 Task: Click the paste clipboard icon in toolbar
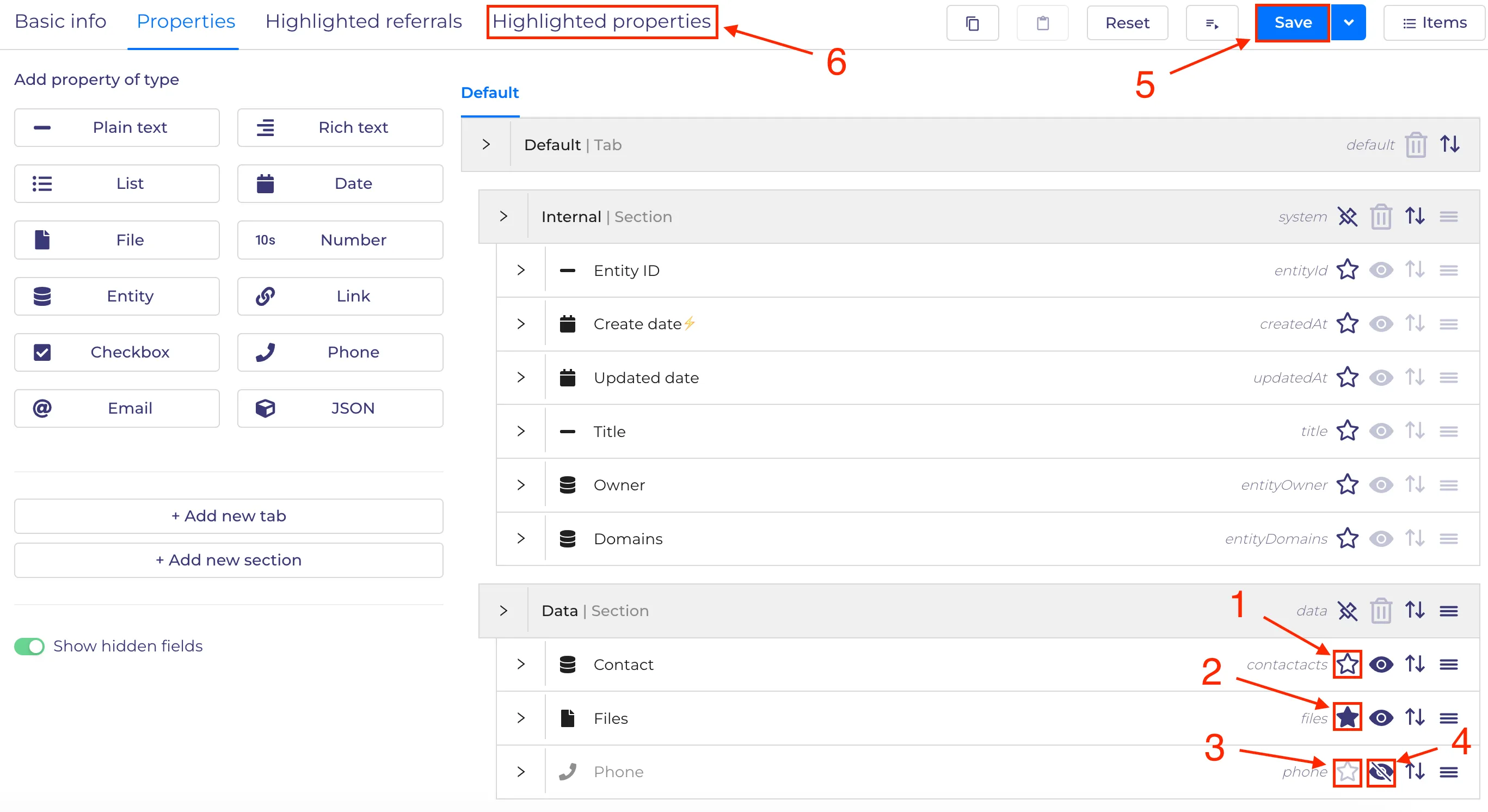tap(1043, 23)
